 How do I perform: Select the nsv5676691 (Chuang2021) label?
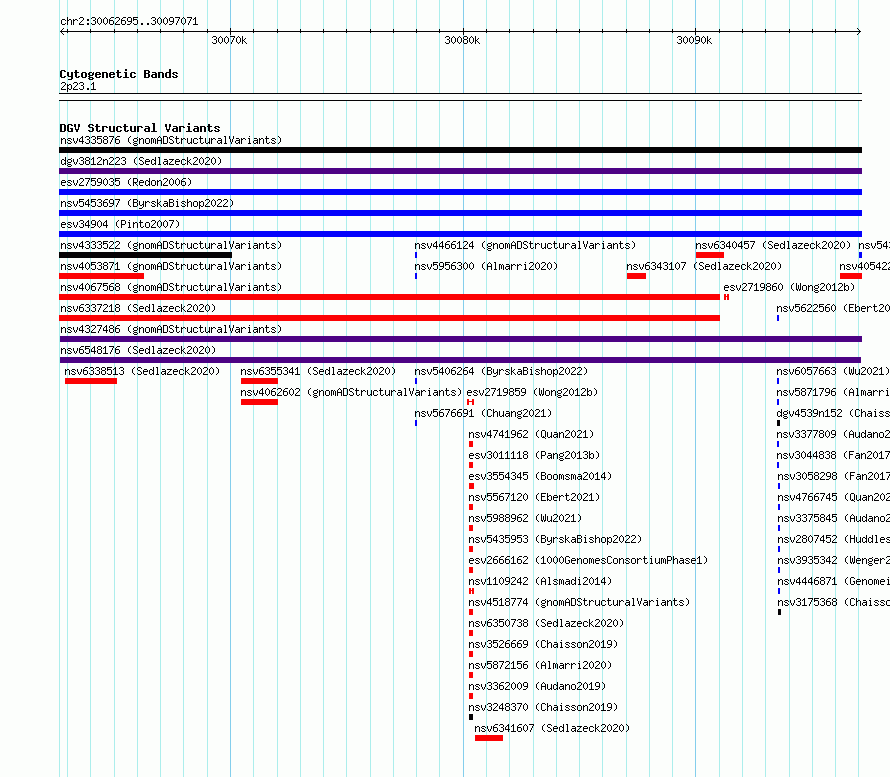[483, 413]
